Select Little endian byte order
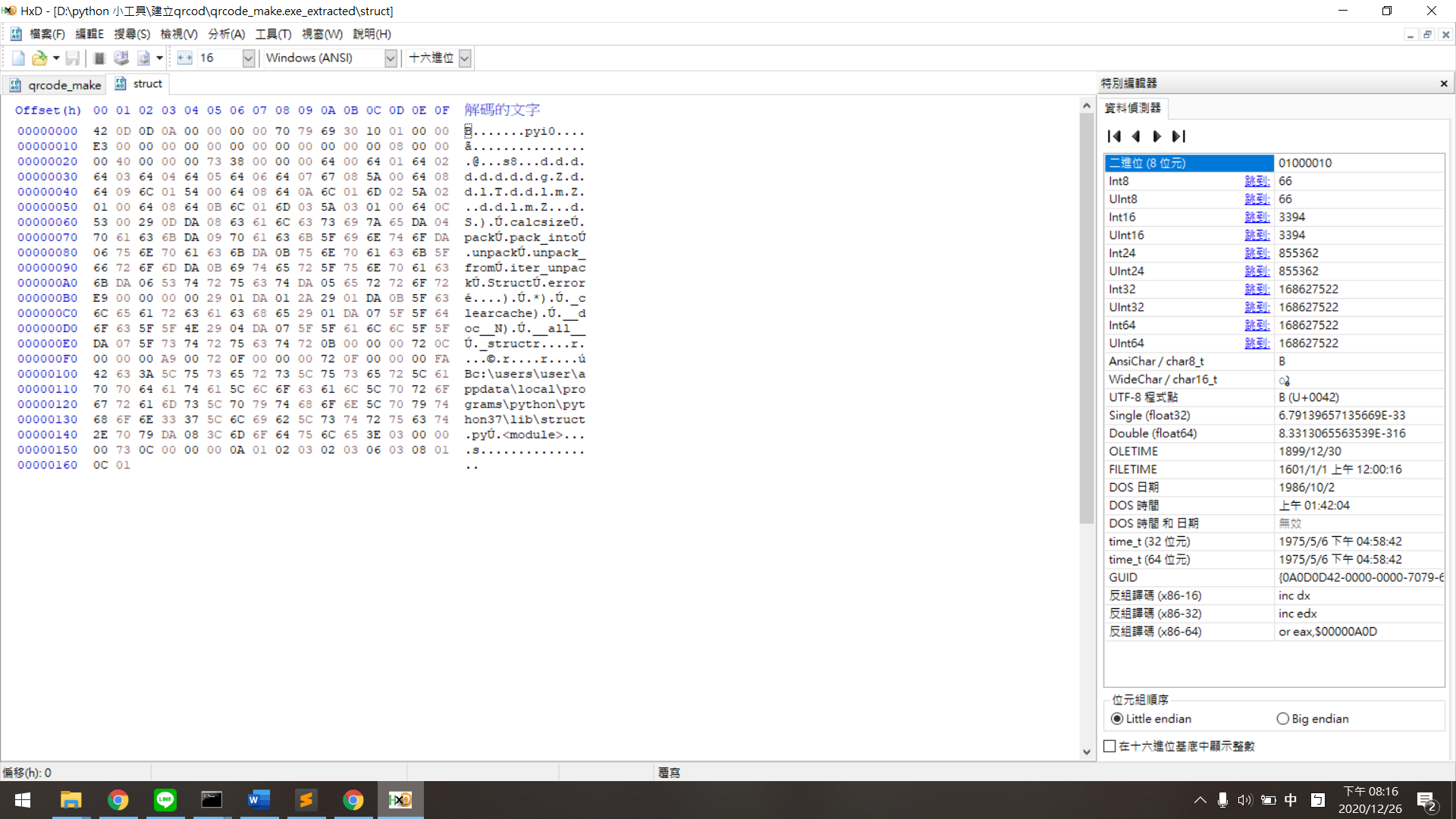Image resolution: width=1456 pixels, height=819 pixels. click(1117, 719)
